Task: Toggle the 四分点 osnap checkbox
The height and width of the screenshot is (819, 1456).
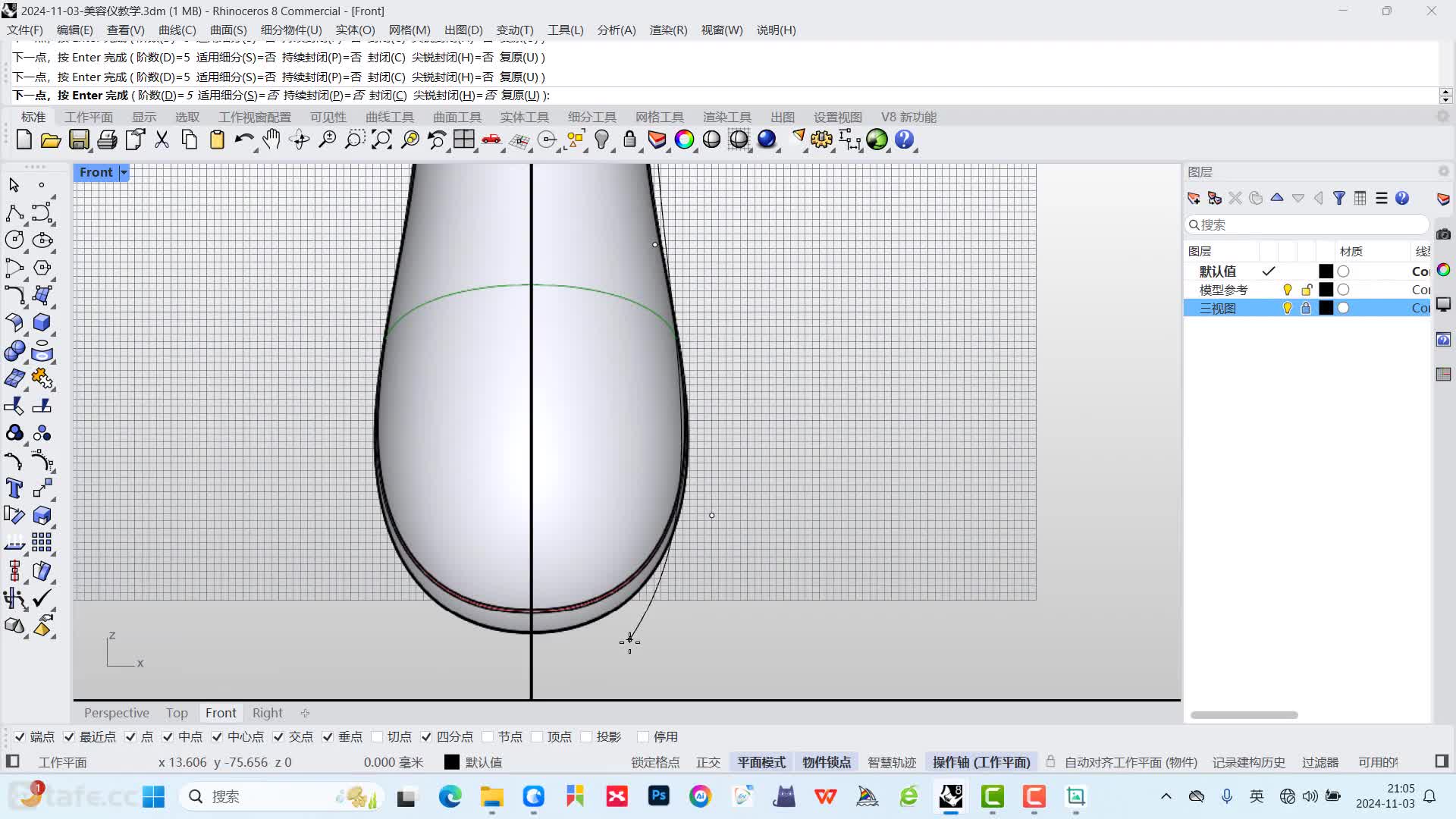Action: point(426,736)
